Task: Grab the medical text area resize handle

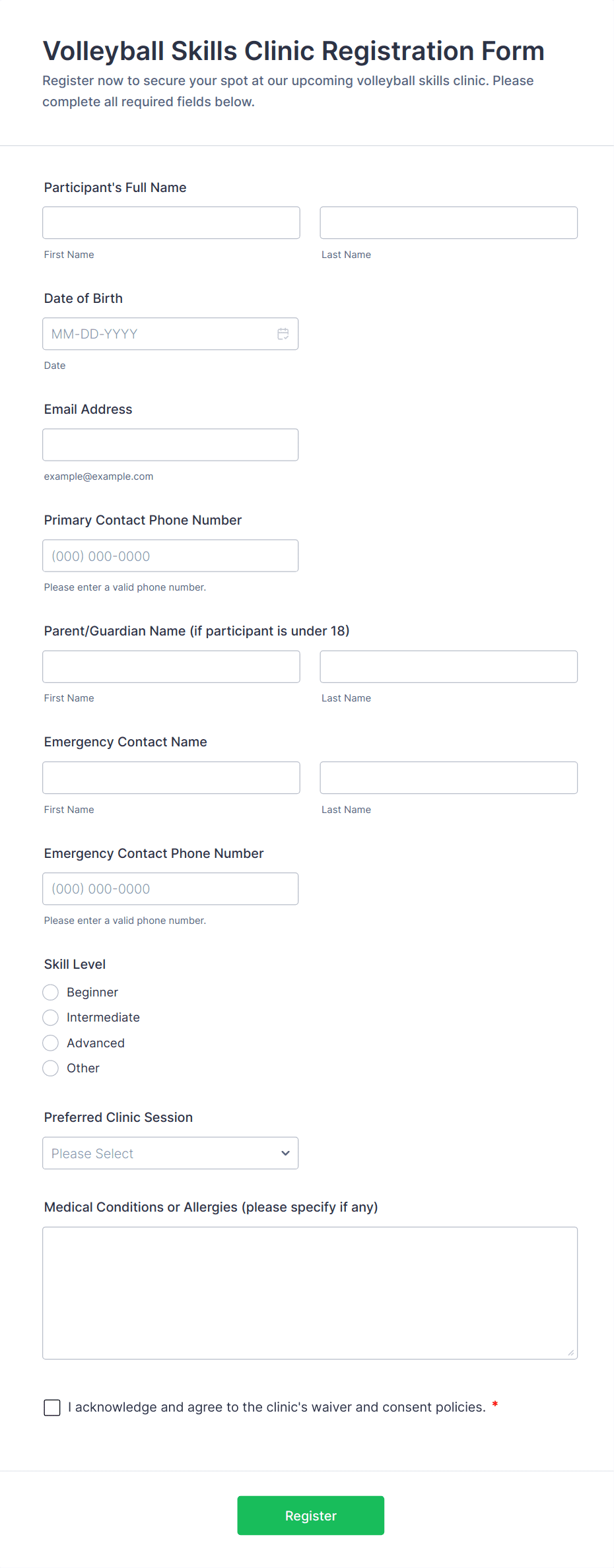Action: [571, 1353]
